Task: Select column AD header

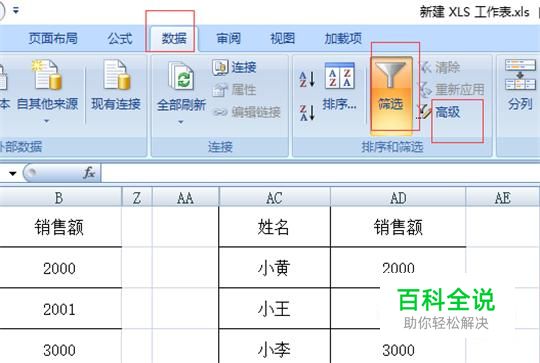Action: pyautogui.click(x=398, y=198)
